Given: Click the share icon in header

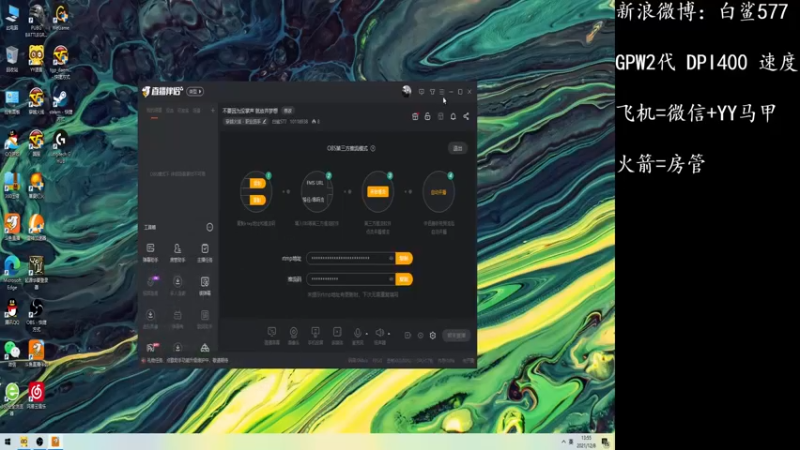Looking at the screenshot, I should tap(466, 116).
